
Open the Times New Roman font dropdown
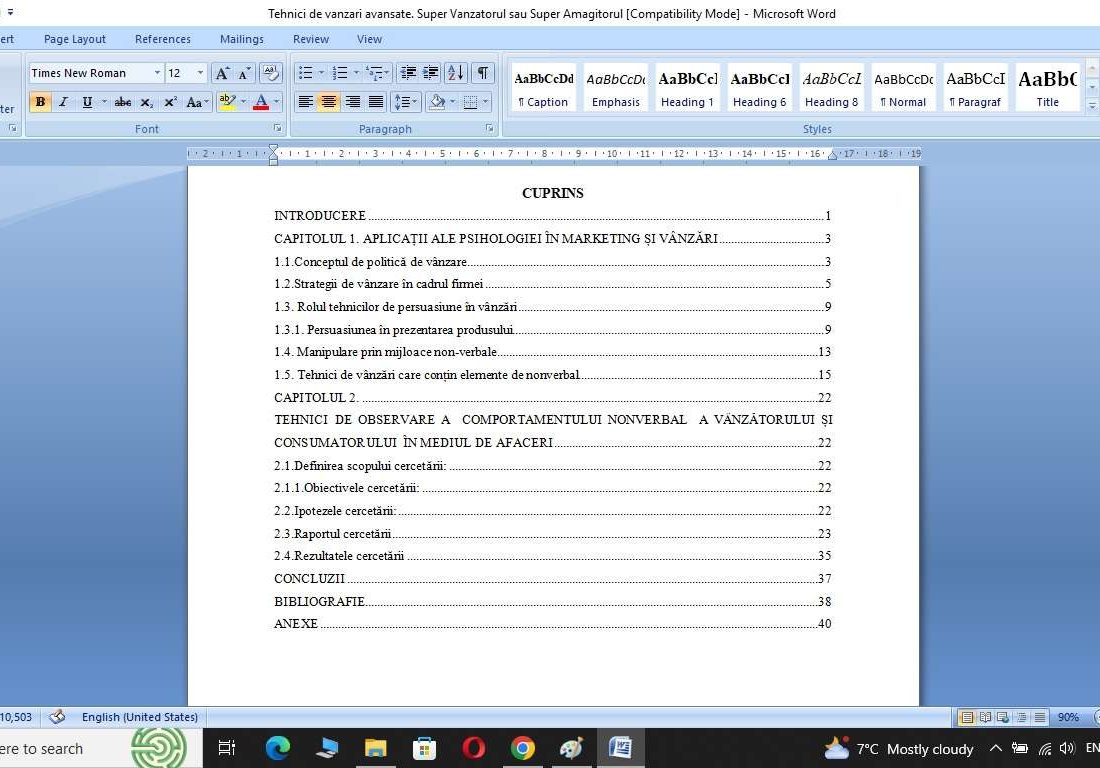pos(157,73)
